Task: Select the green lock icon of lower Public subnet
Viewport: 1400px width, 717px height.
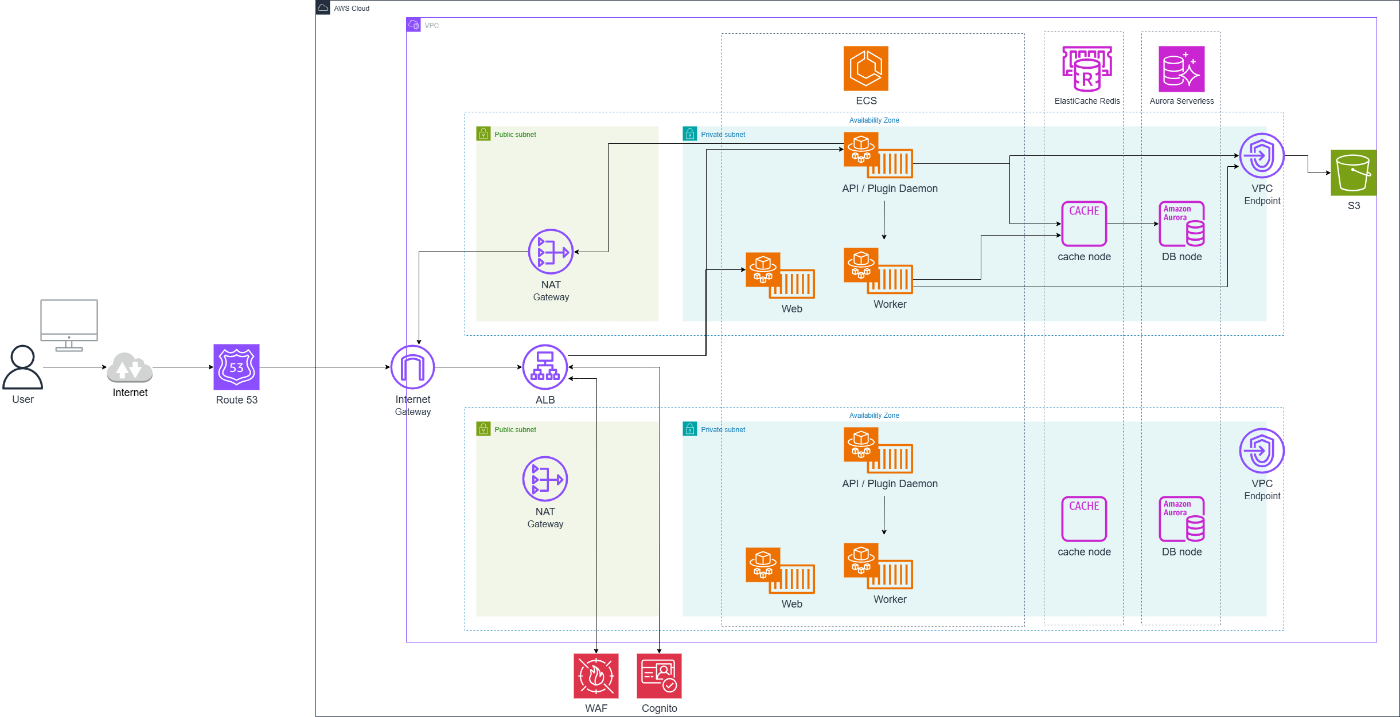Action: pyautogui.click(x=483, y=429)
